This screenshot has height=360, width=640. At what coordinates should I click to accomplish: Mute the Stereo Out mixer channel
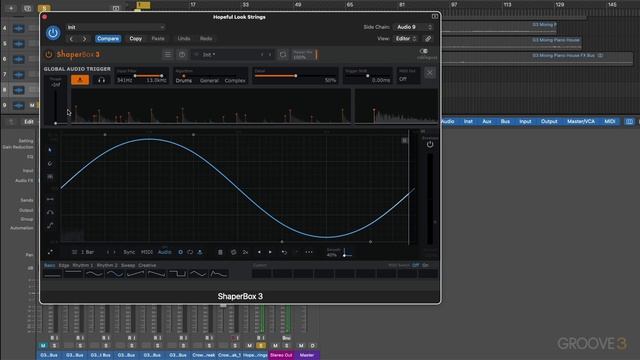(x=275, y=346)
